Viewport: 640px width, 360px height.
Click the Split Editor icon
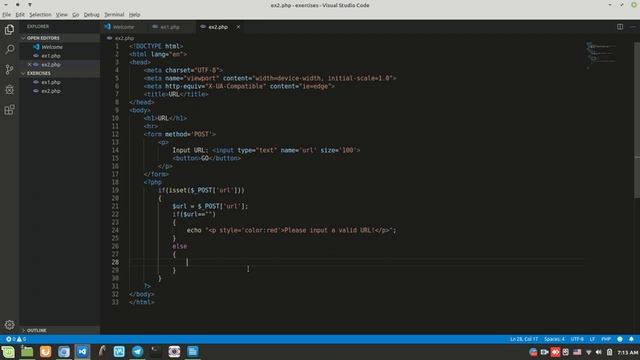tap(620, 27)
